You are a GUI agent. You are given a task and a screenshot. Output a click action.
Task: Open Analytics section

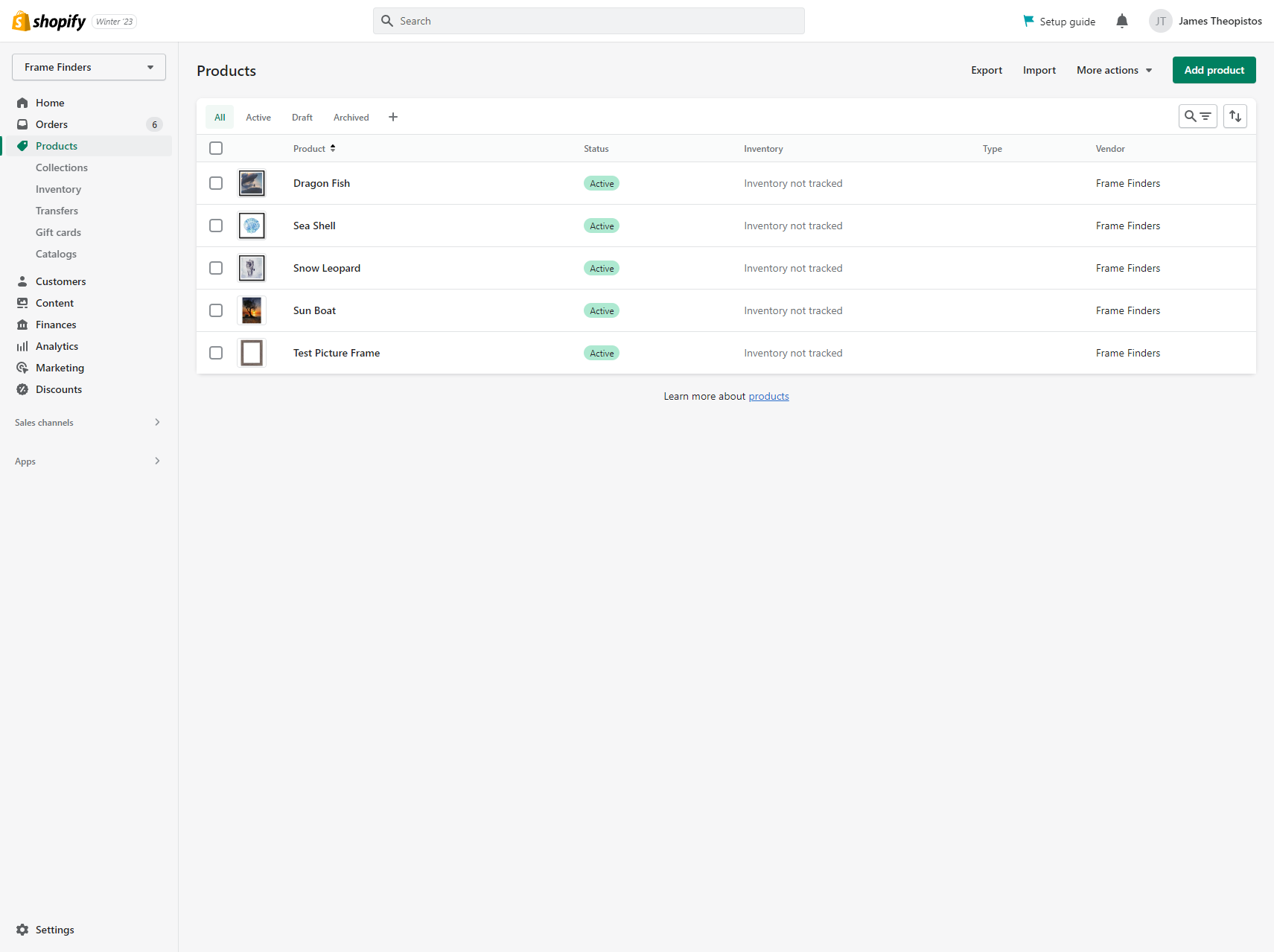(x=57, y=346)
